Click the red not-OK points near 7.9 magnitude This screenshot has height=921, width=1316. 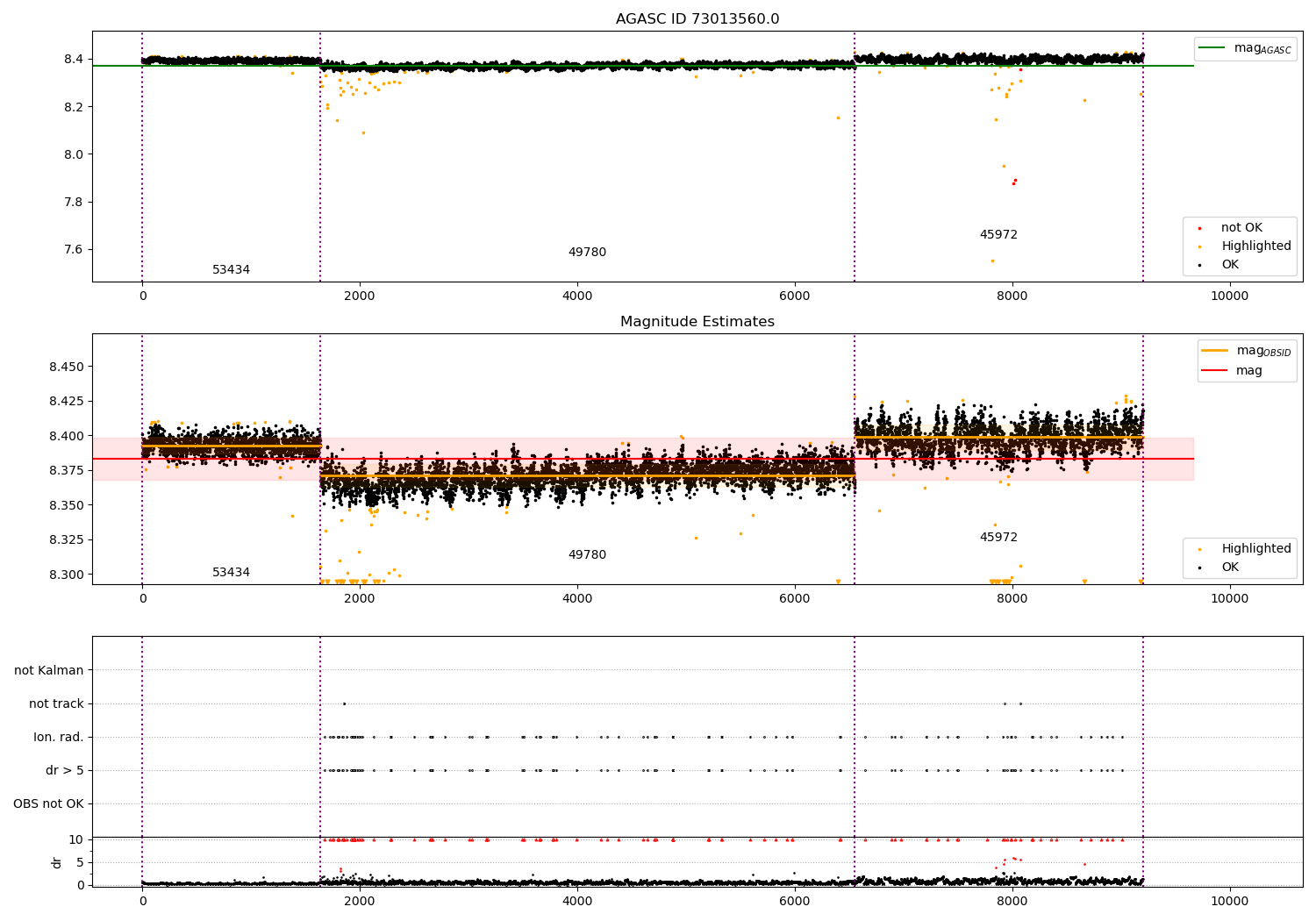tap(1014, 182)
